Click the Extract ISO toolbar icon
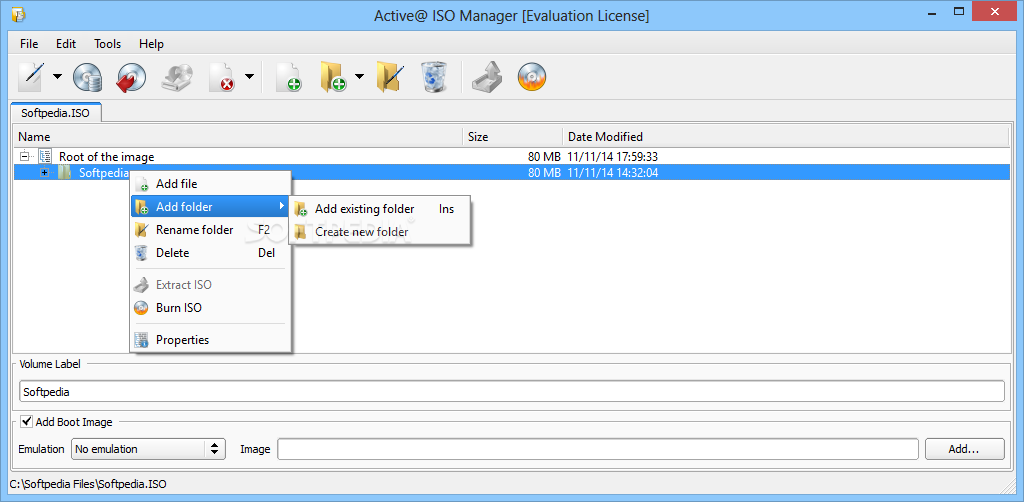This screenshot has width=1024, height=502. (x=488, y=76)
